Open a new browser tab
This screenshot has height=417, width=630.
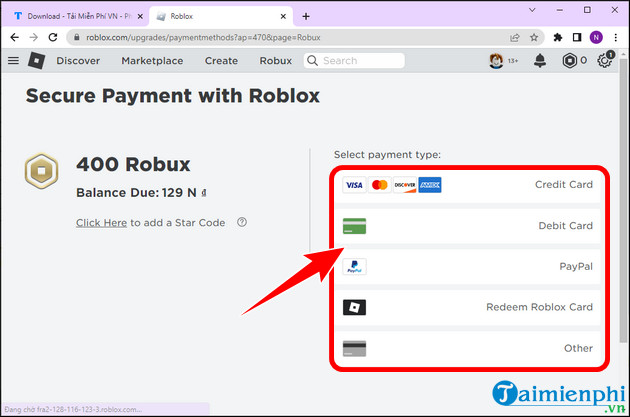306,16
